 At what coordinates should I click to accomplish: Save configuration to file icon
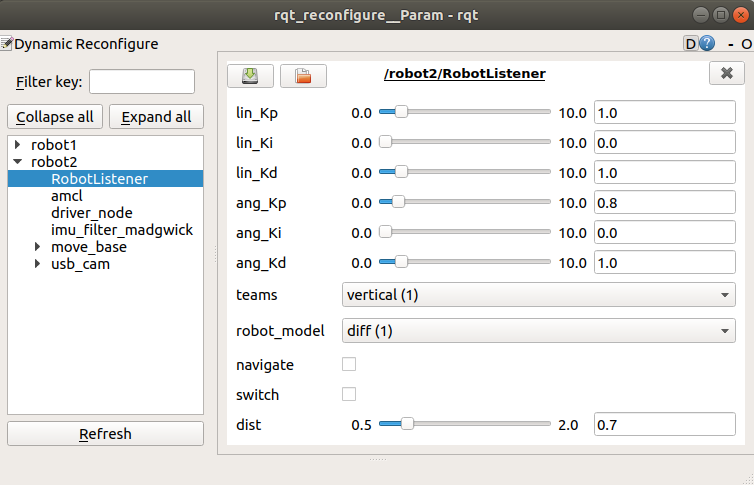click(250, 76)
